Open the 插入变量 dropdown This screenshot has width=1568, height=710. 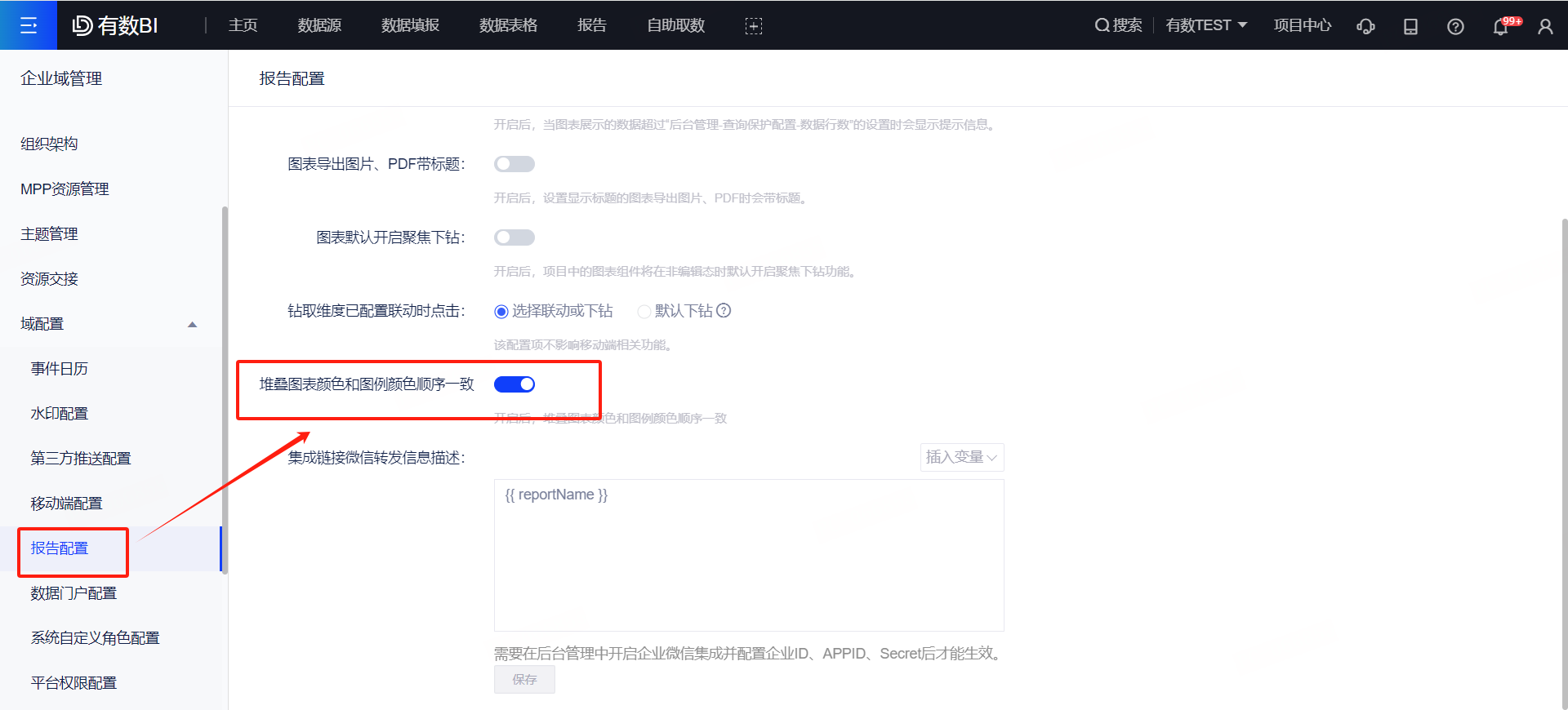pyautogui.click(x=961, y=457)
